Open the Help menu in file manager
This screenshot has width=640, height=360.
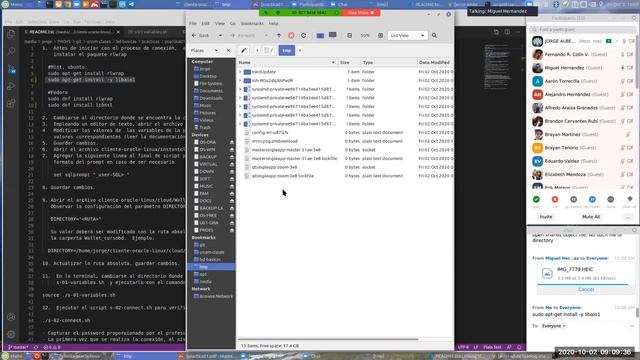point(273,24)
